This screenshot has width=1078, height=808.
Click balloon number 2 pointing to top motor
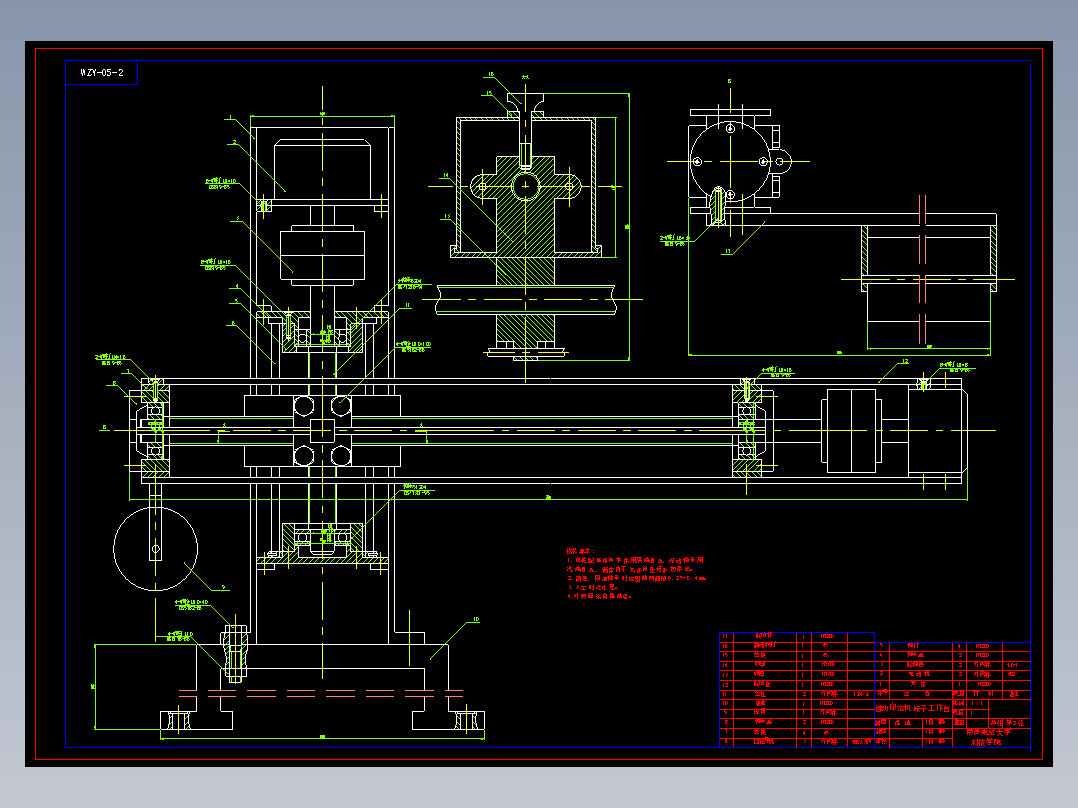(x=234, y=142)
